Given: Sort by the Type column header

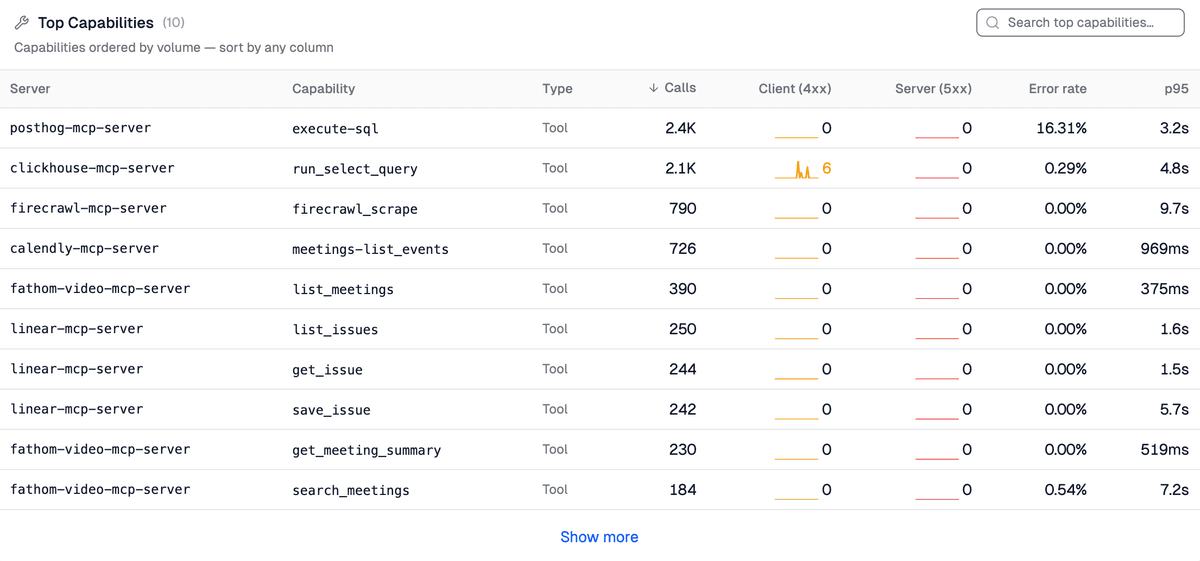Looking at the screenshot, I should click(557, 89).
